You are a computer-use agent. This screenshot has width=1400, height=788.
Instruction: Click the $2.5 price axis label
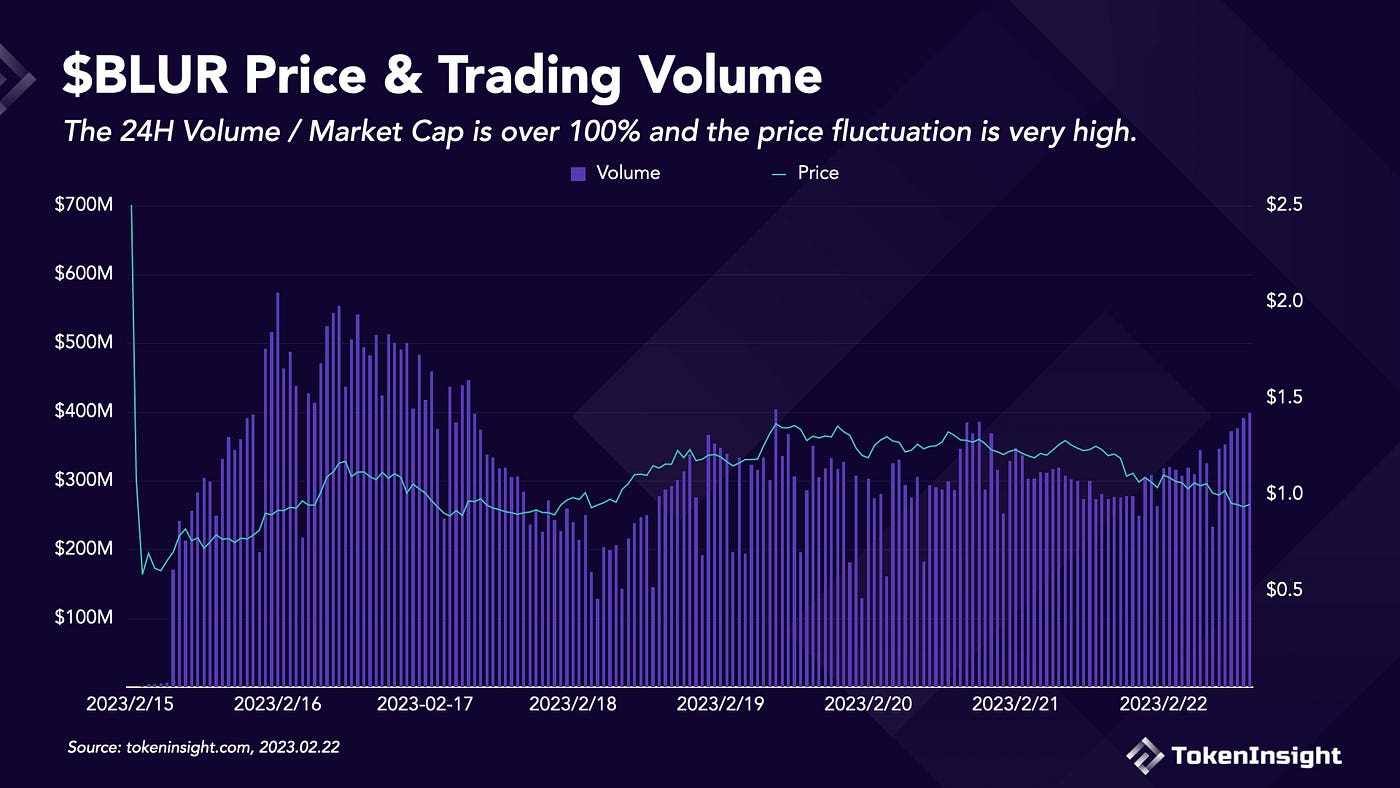coord(1283,206)
